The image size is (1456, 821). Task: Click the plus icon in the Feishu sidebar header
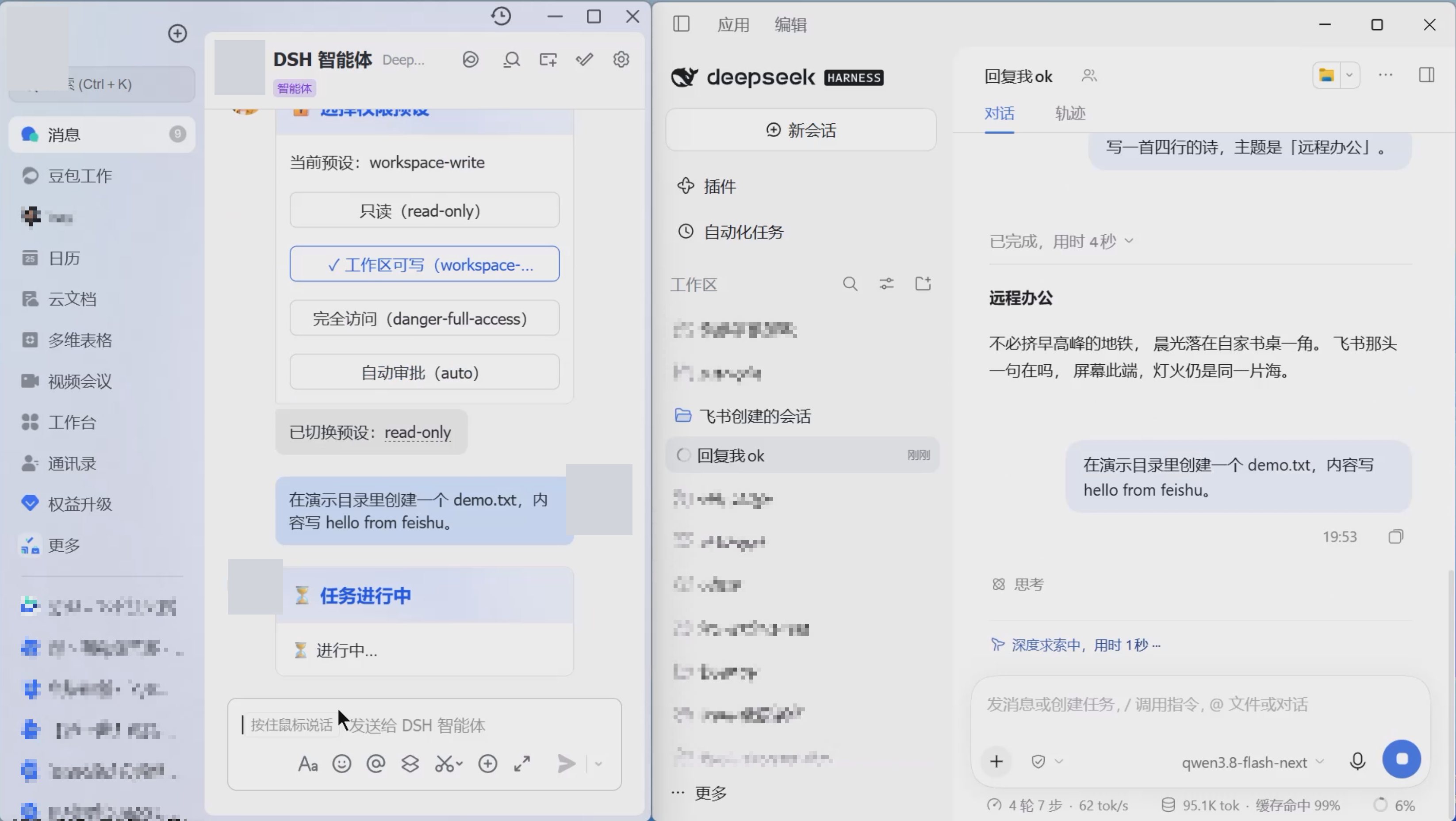[x=177, y=33]
